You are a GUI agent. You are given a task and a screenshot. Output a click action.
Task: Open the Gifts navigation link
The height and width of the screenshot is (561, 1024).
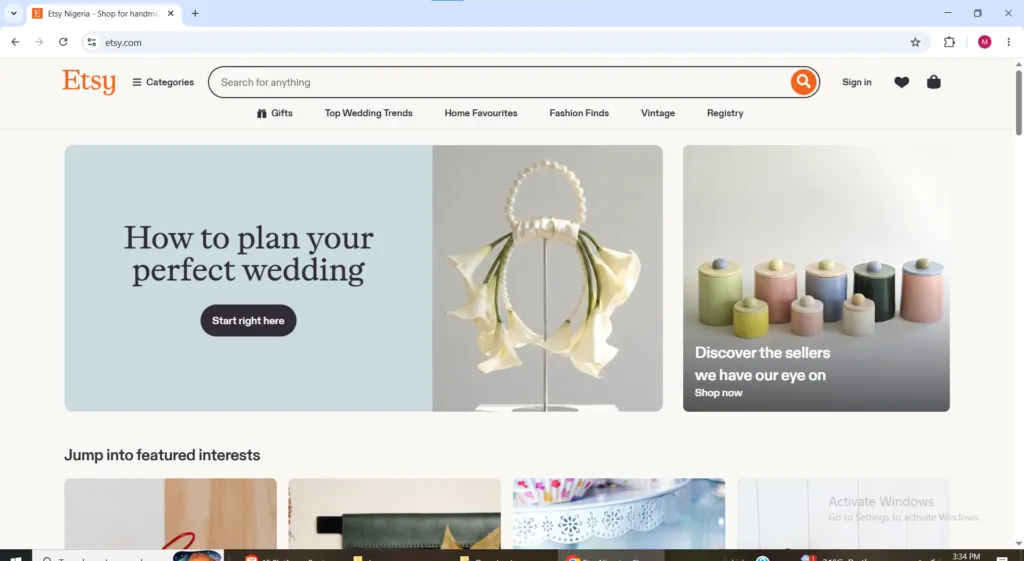coord(274,113)
